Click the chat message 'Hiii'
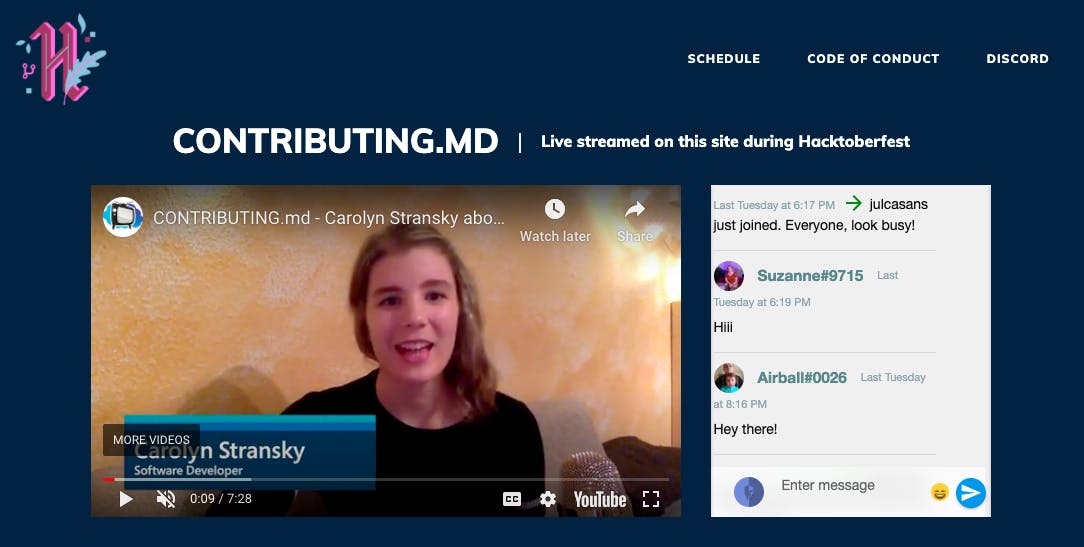The width and height of the screenshot is (1084, 547). (x=723, y=327)
